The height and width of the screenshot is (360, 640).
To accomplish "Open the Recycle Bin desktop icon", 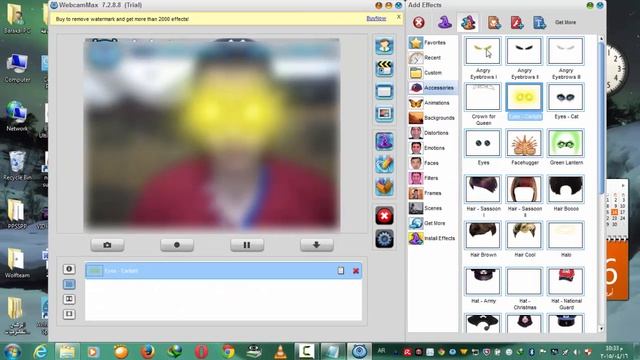I will (x=17, y=166).
